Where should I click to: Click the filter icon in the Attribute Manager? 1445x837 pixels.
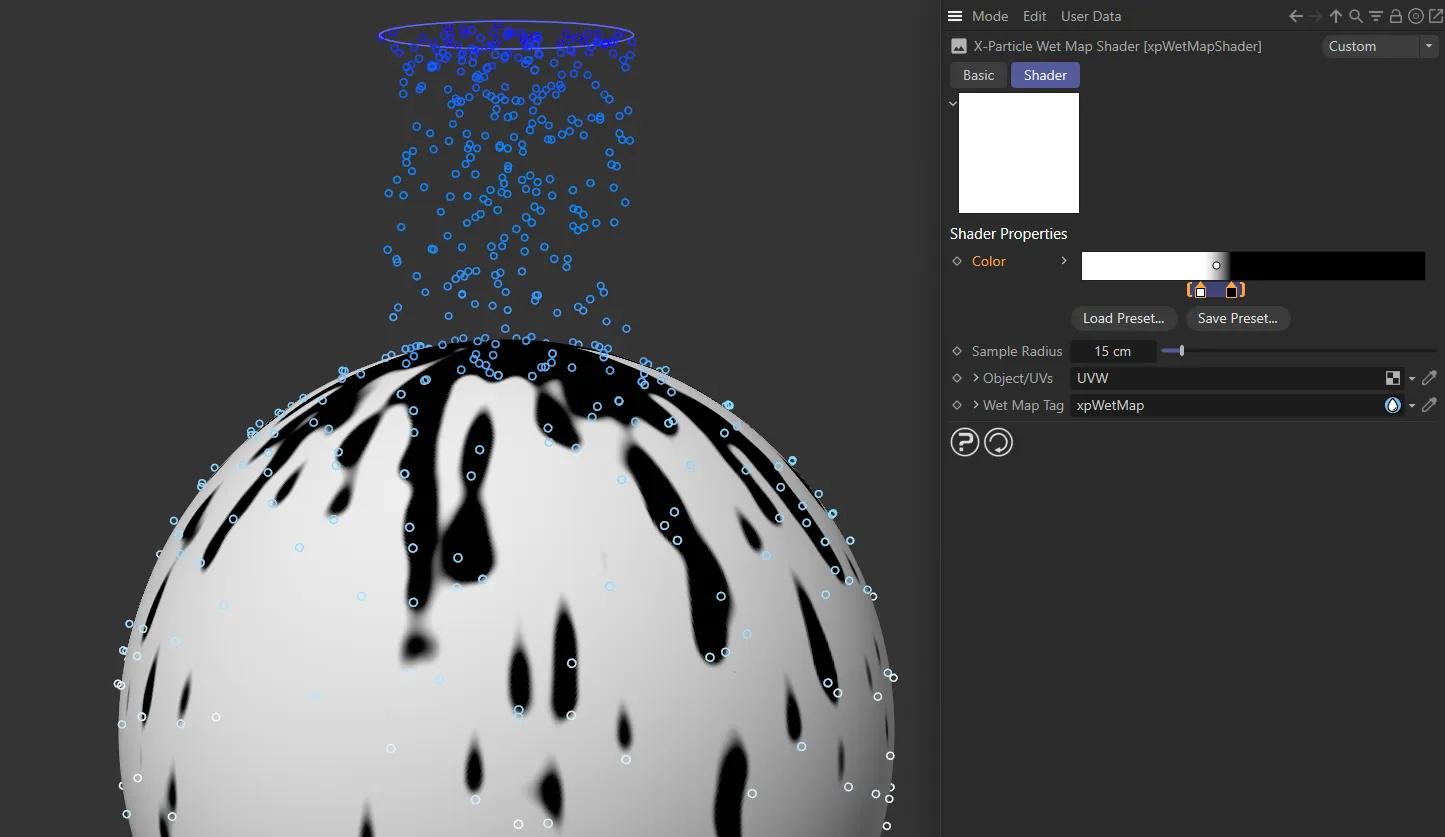[1375, 16]
